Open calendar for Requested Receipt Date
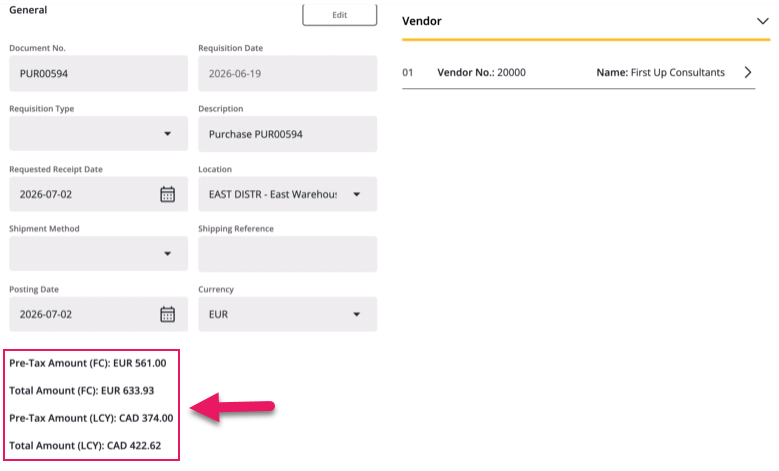The image size is (779, 471). (x=167, y=194)
